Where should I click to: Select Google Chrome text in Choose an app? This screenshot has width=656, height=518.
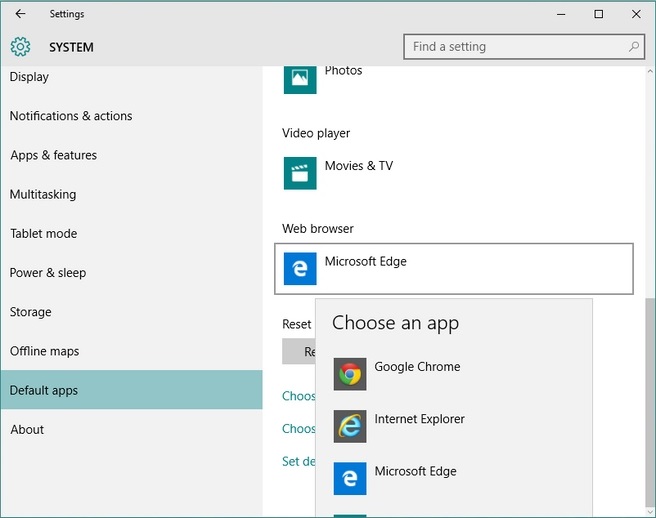tap(417, 367)
